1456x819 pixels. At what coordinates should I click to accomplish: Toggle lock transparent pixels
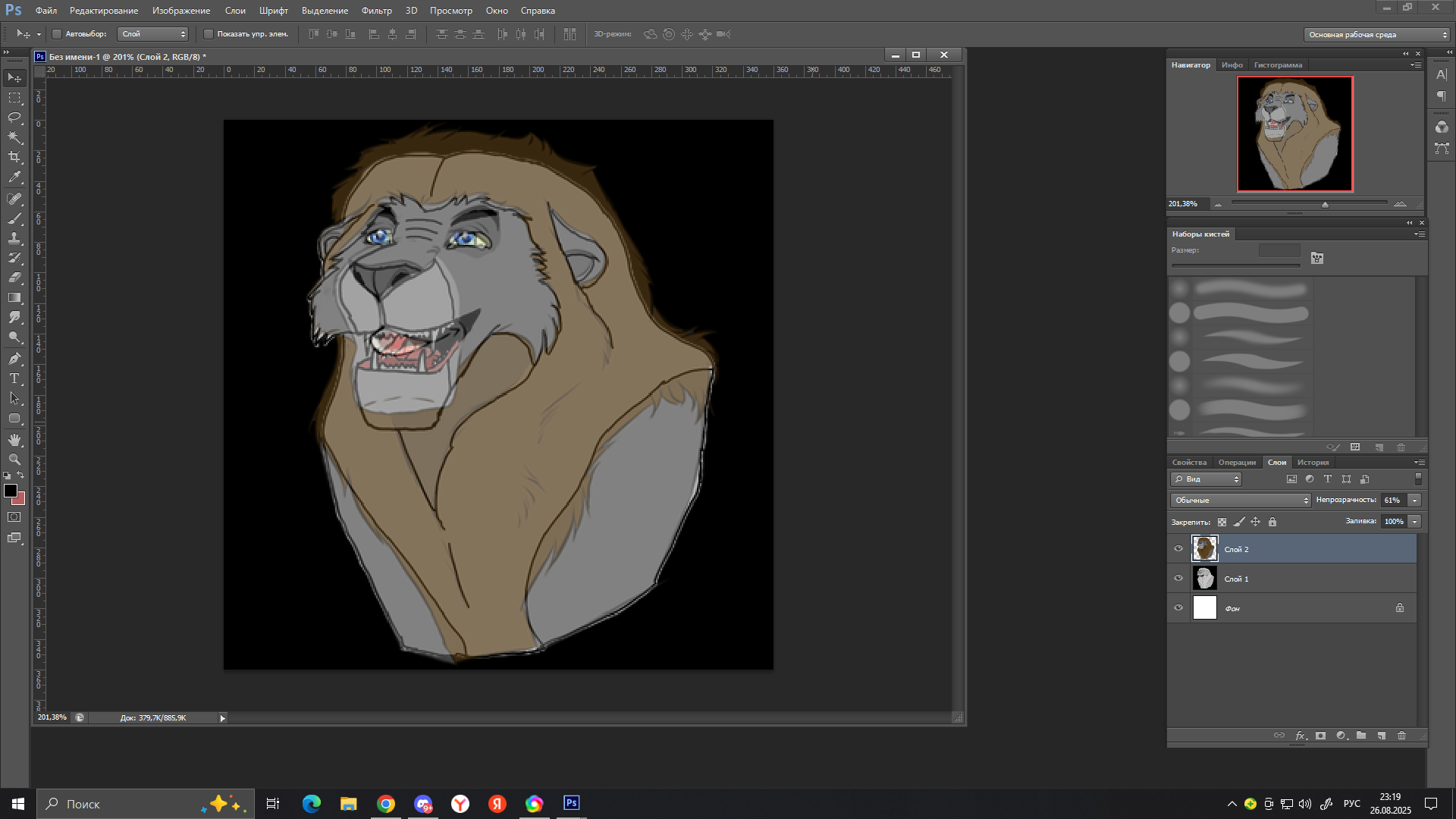1222,522
